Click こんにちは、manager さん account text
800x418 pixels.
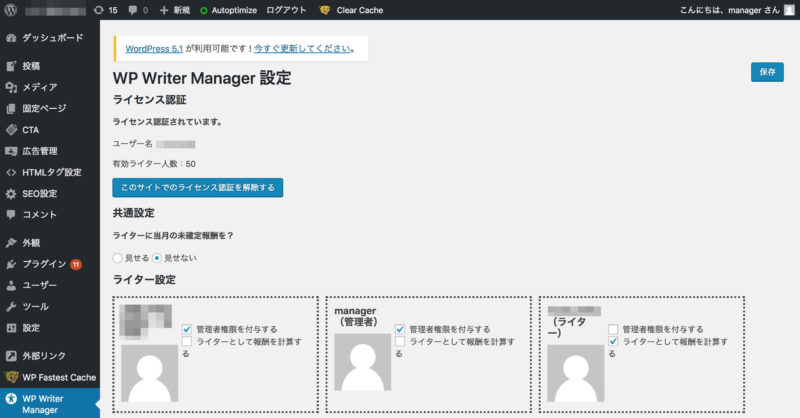[730, 10]
